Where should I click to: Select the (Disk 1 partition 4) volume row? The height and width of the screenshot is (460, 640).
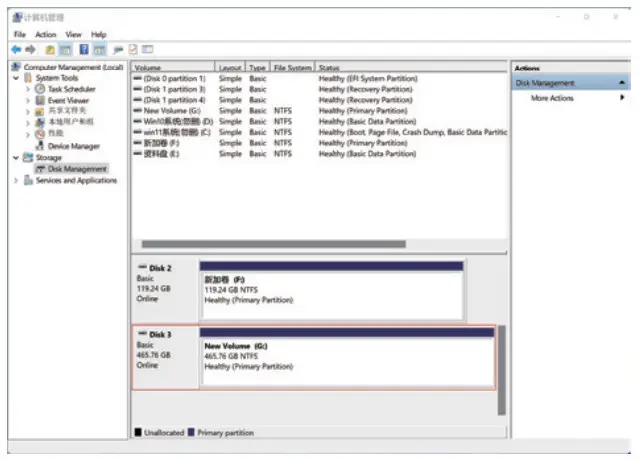320,100
